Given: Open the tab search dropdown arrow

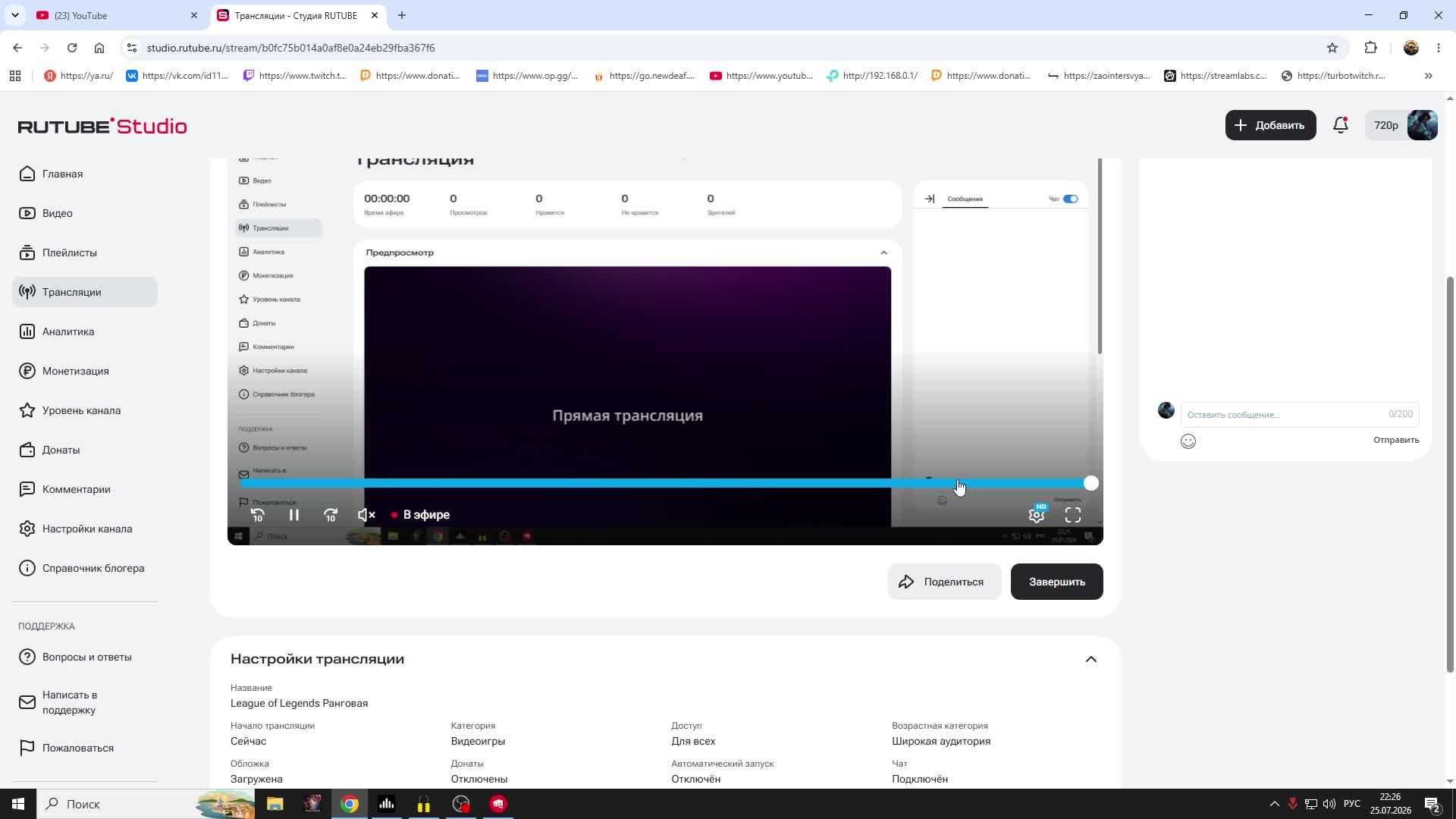Looking at the screenshot, I should [15, 15].
